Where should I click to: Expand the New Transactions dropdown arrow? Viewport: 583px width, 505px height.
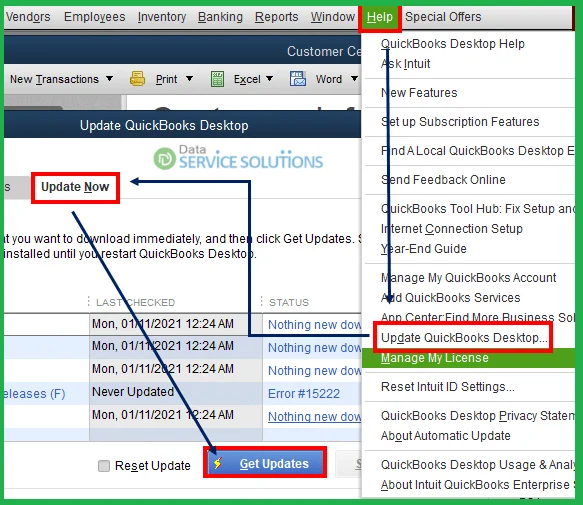click(109, 78)
